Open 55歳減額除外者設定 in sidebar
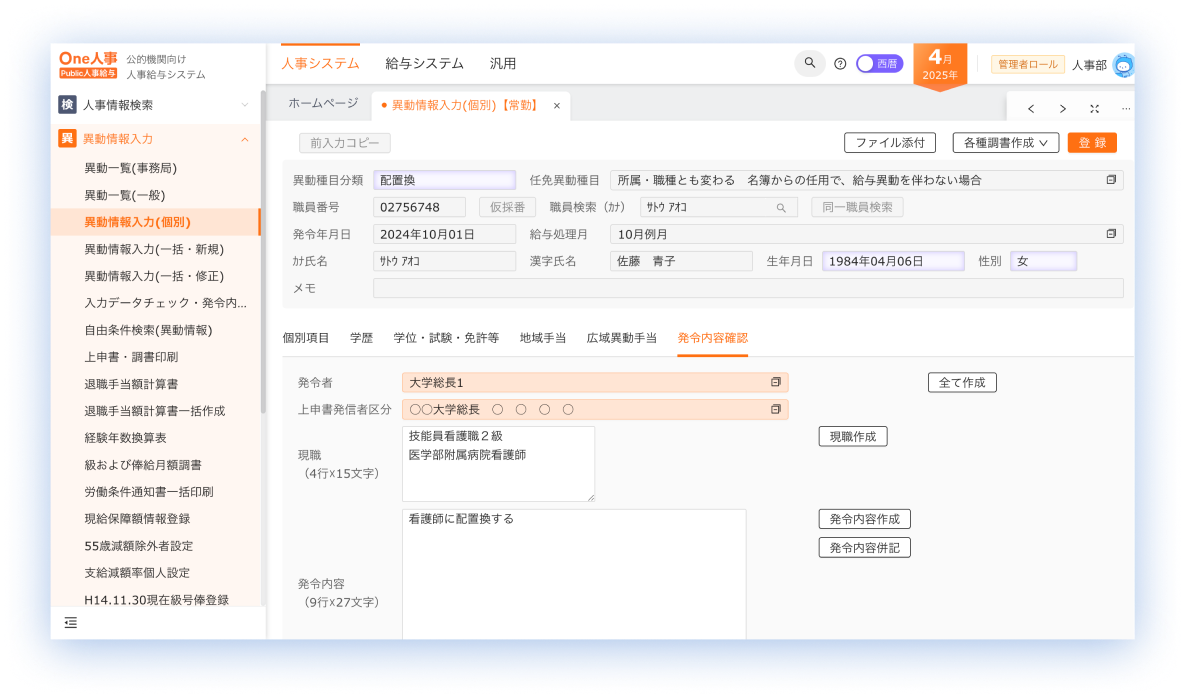Viewport: 1186px width, 698px height. click(138, 546)
